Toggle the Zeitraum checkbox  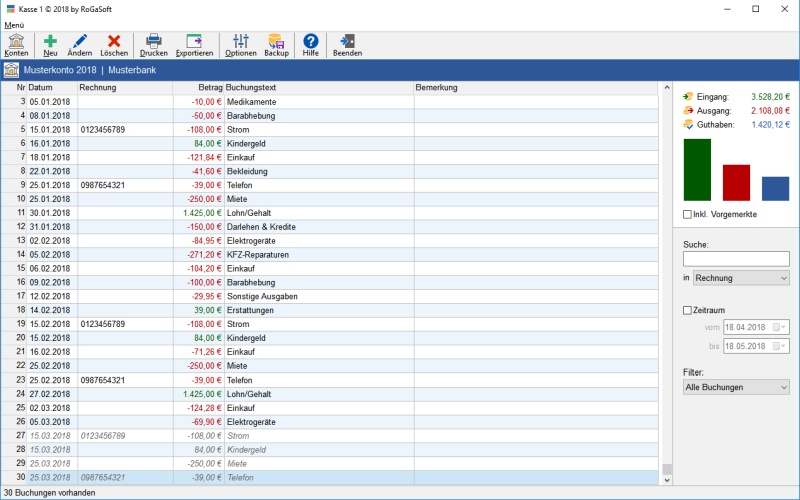(x=687, y=310)
